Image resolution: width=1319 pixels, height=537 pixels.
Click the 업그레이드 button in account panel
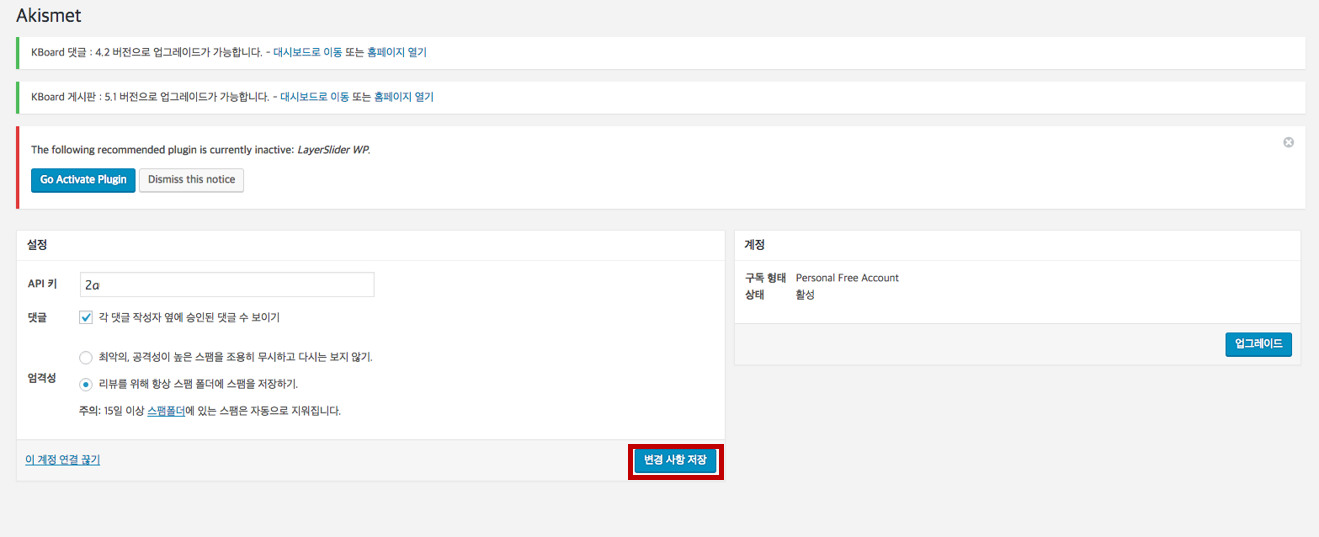(1258, 344)
